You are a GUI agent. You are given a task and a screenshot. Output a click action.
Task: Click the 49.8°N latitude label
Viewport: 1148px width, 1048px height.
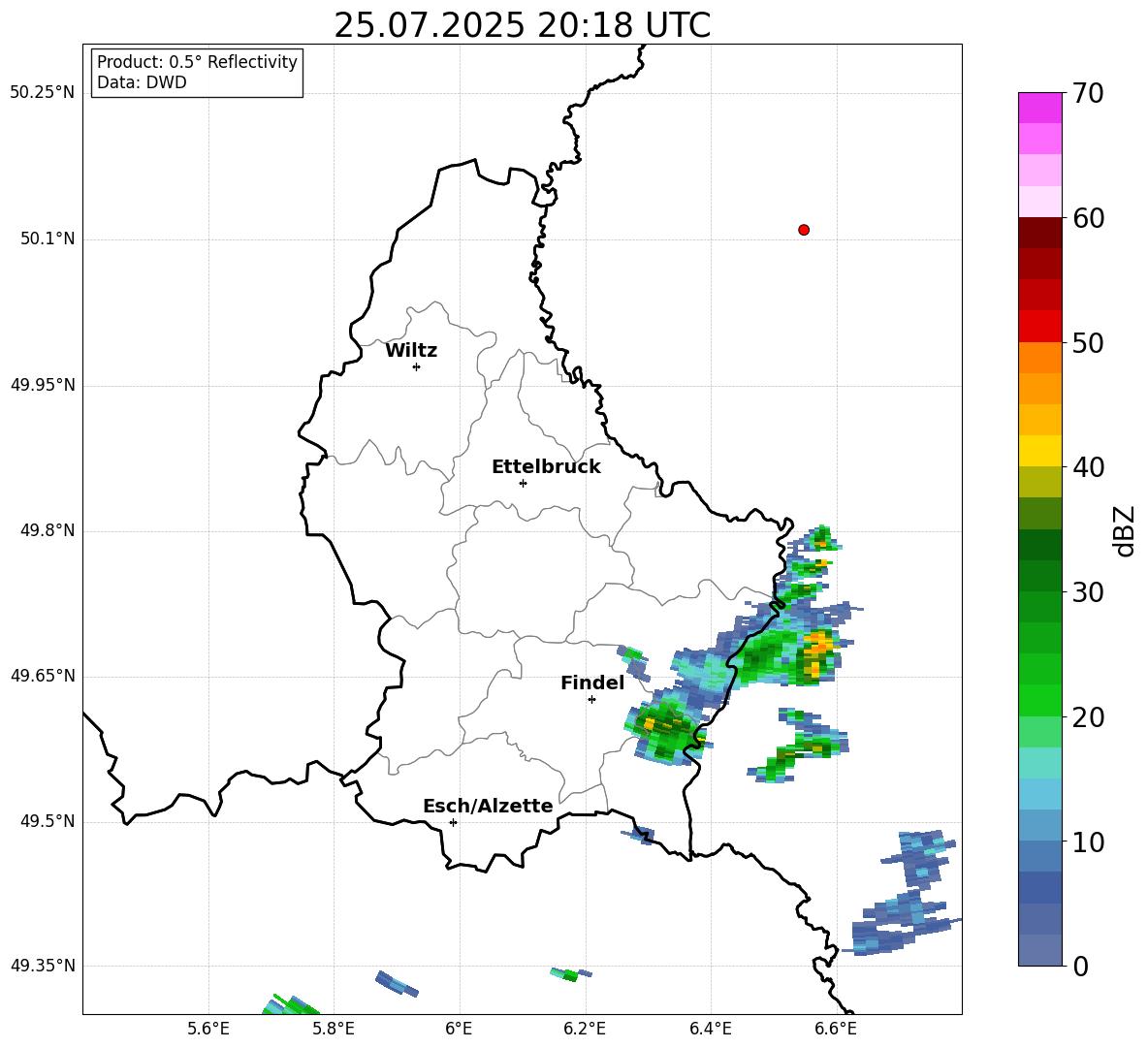[x=48, y=530]
